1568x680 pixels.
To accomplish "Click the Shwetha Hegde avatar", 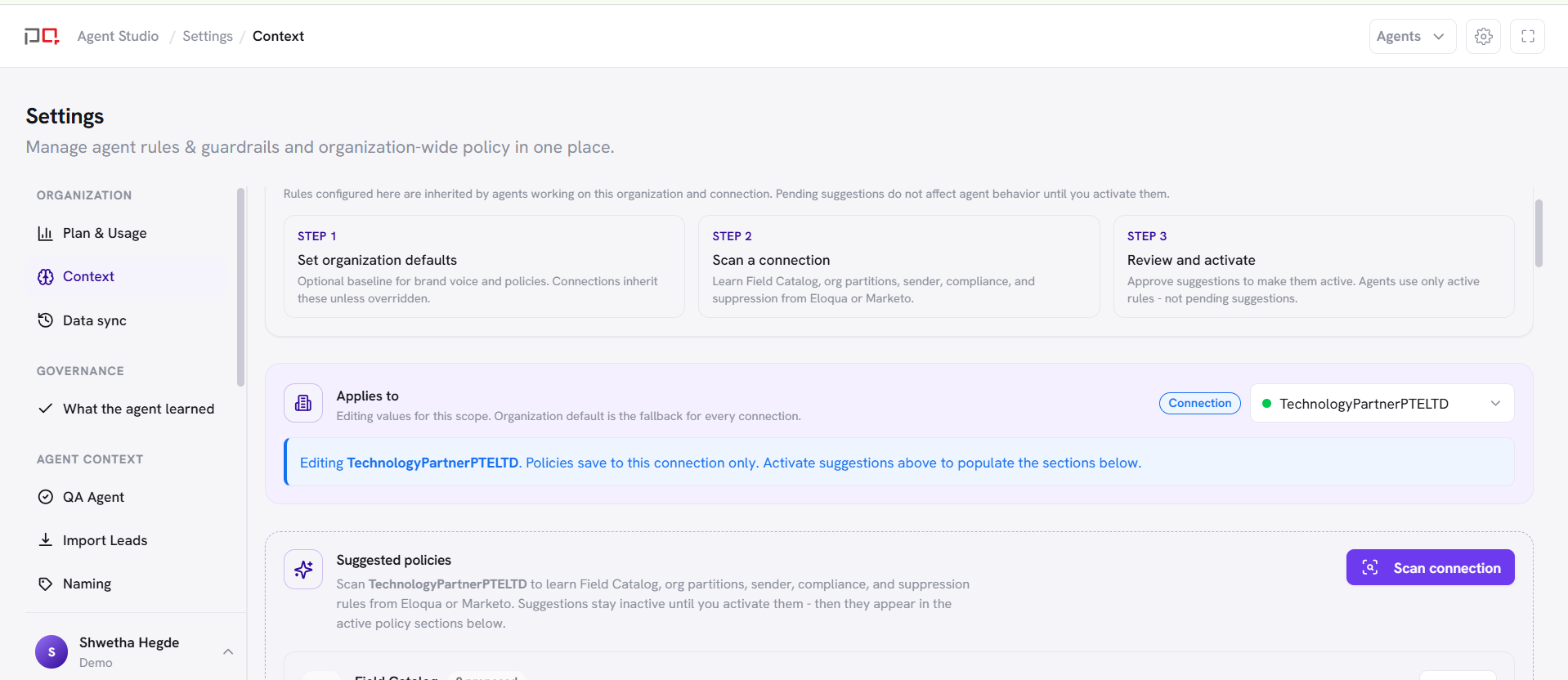I will coord(52,652).
